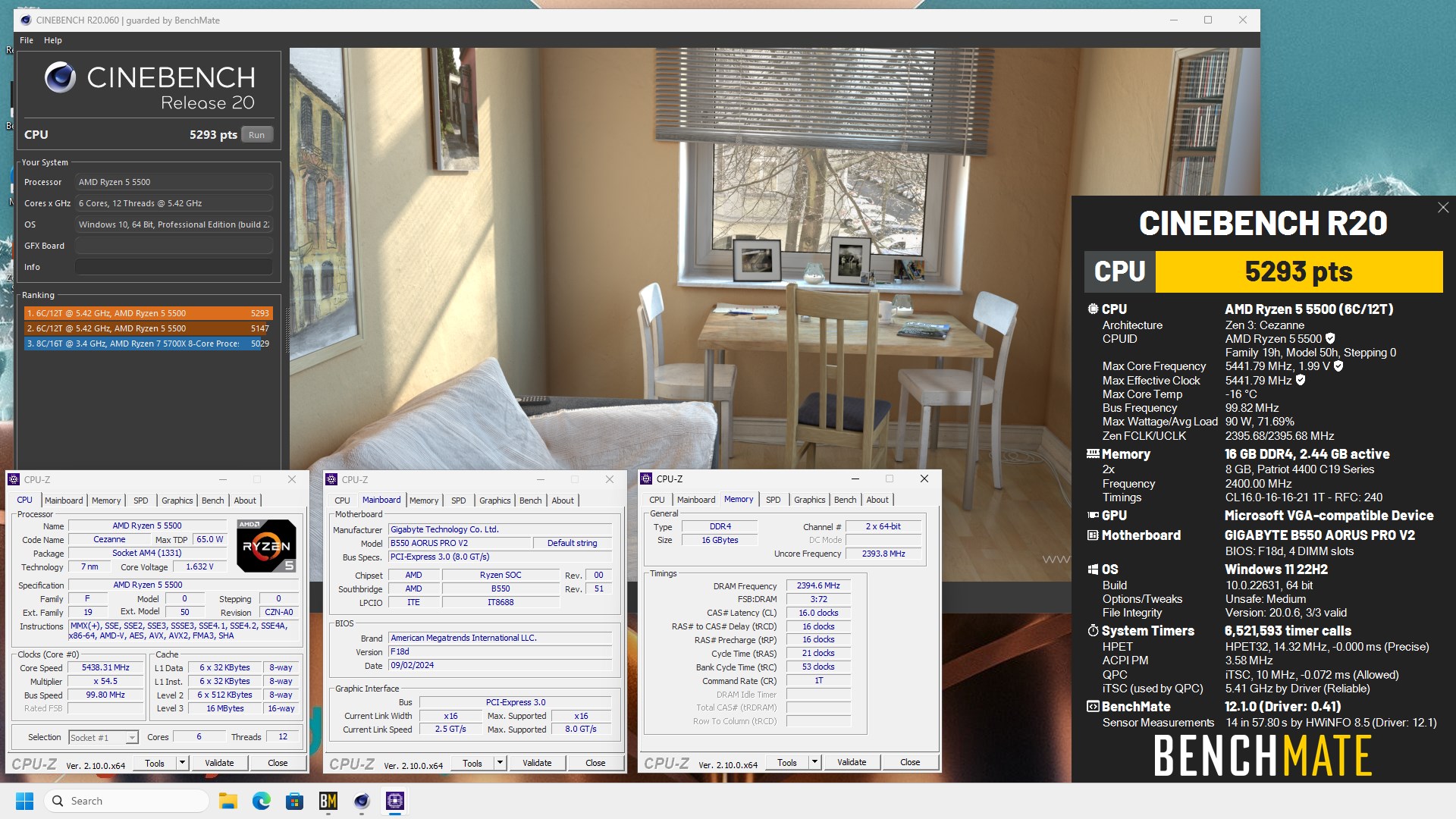Click Close button in Mainboard window
Viewport: 1456px width, 819px height.
point(595,763)
